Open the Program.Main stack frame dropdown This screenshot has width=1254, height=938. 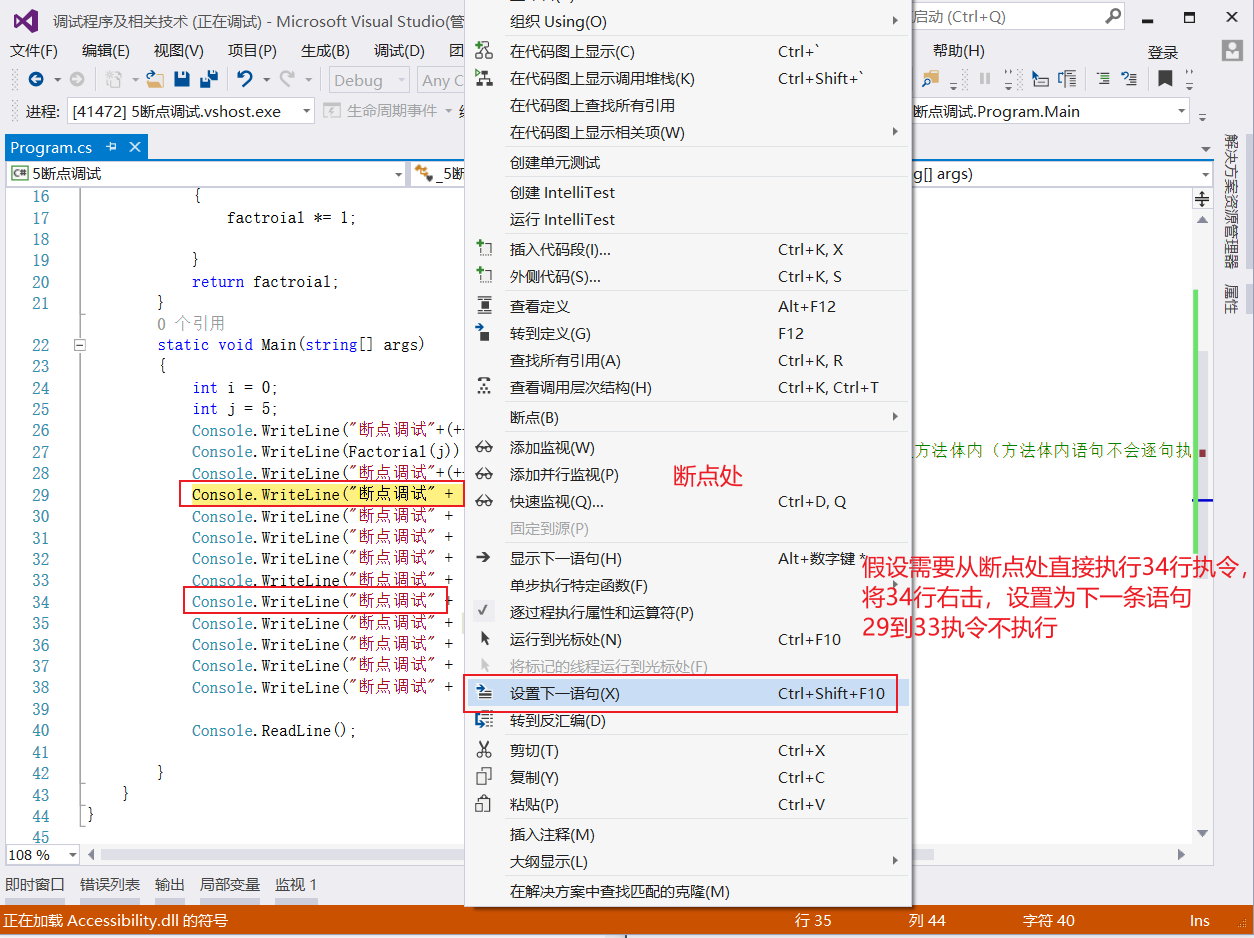point(1181,111)
